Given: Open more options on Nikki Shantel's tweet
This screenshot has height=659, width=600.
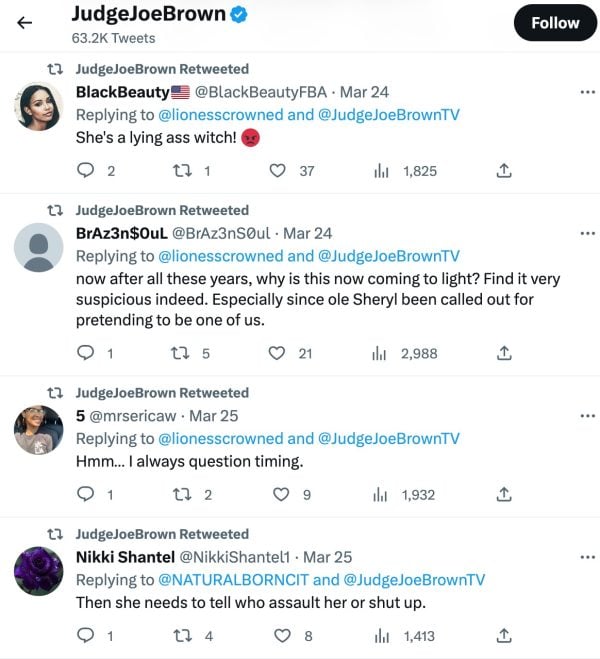Looking at the screenshot, I should (x=587, y=556).
